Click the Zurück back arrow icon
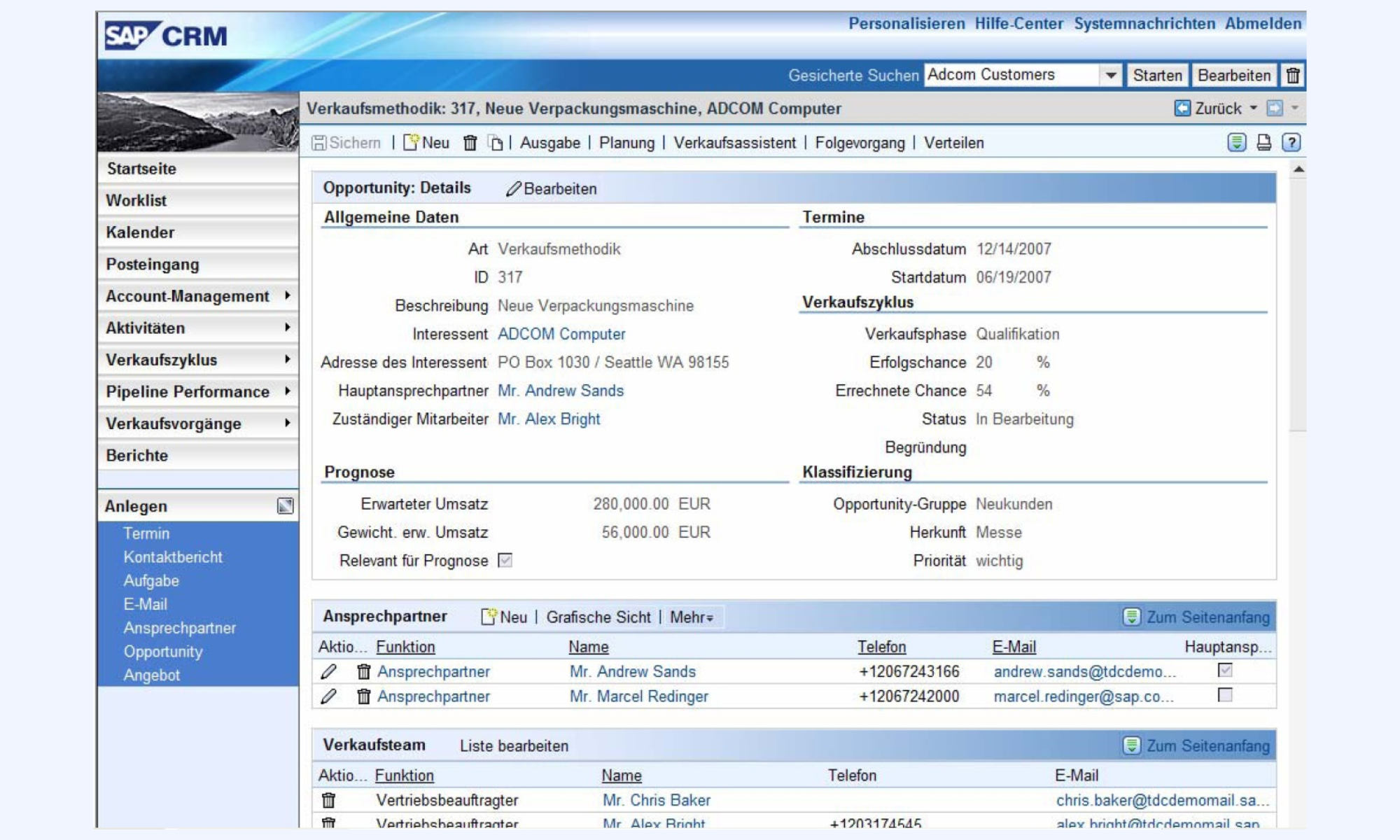 coord(1182,108)
